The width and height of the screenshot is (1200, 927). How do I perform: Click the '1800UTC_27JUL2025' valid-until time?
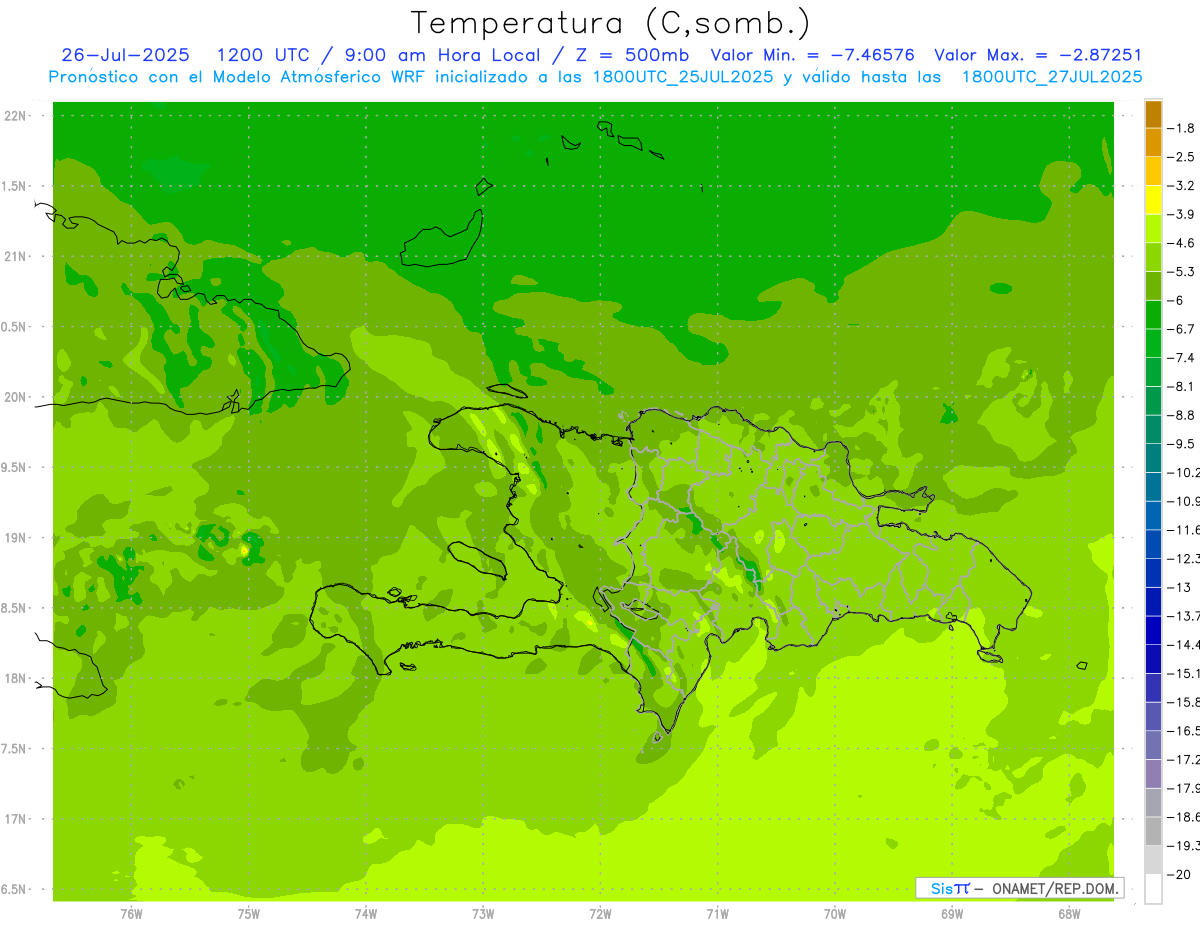point(1052,77)
